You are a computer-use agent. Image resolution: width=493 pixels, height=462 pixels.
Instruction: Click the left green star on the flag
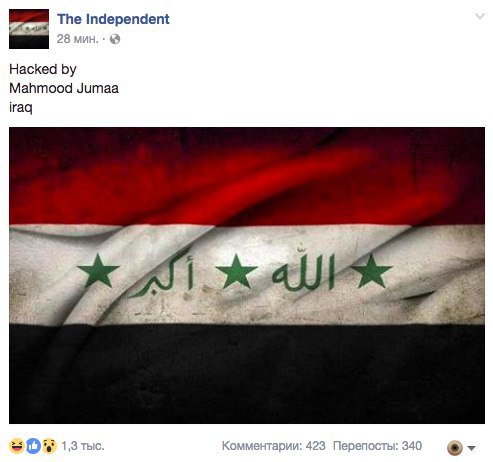[x=98, y=271]
